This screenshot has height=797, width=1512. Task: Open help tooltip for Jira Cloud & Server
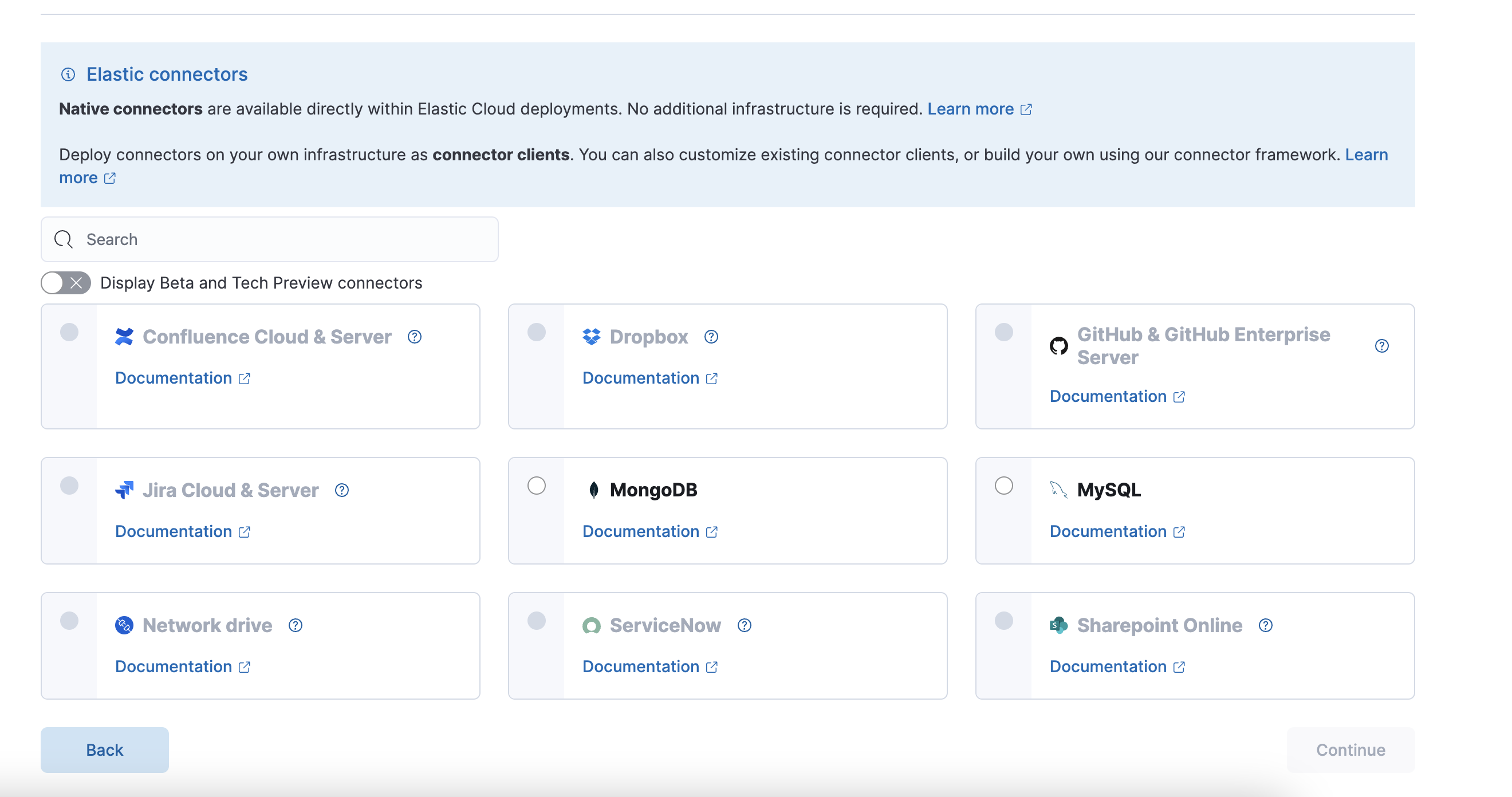341,490
